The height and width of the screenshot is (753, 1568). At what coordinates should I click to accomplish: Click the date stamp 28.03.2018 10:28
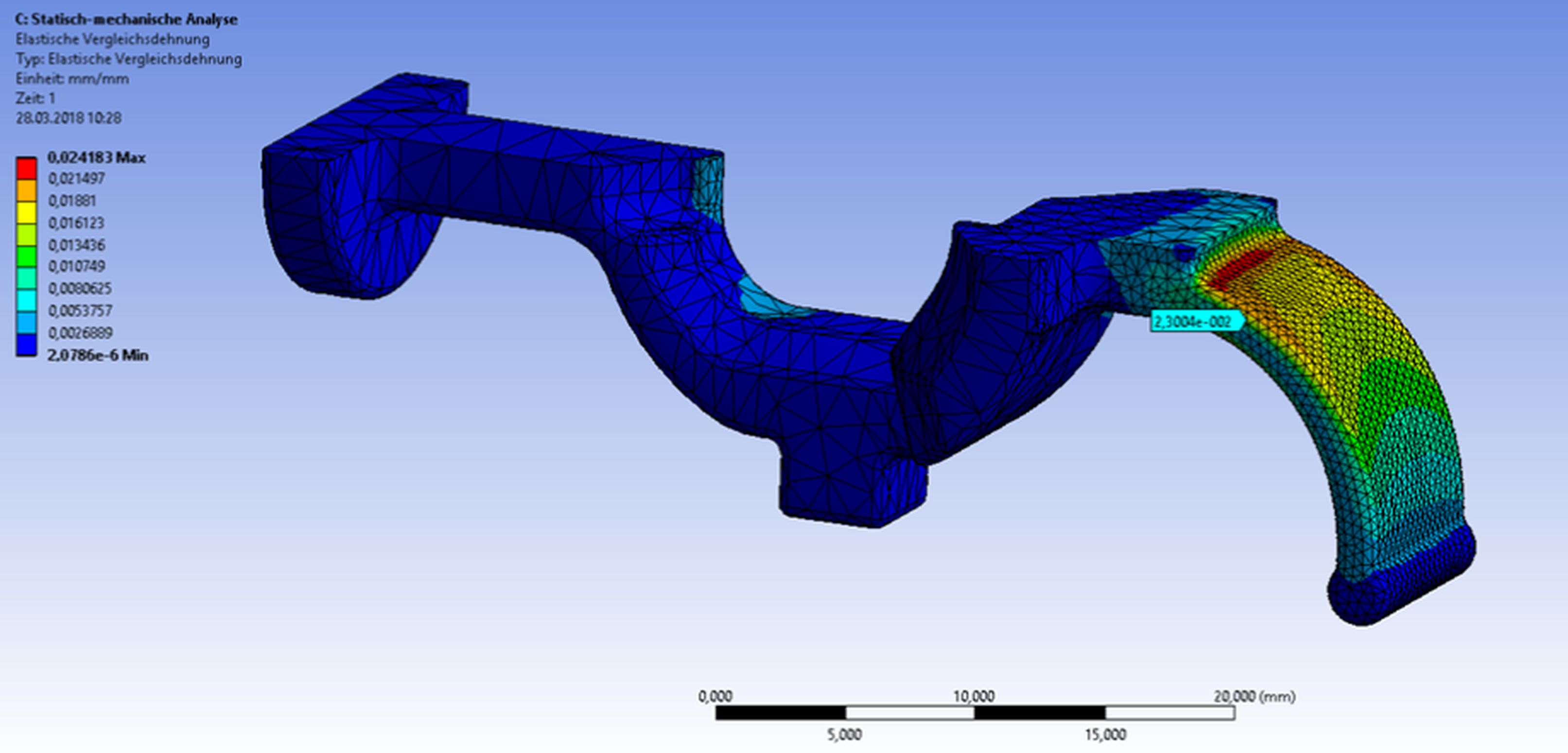click(x=69, y=118)
